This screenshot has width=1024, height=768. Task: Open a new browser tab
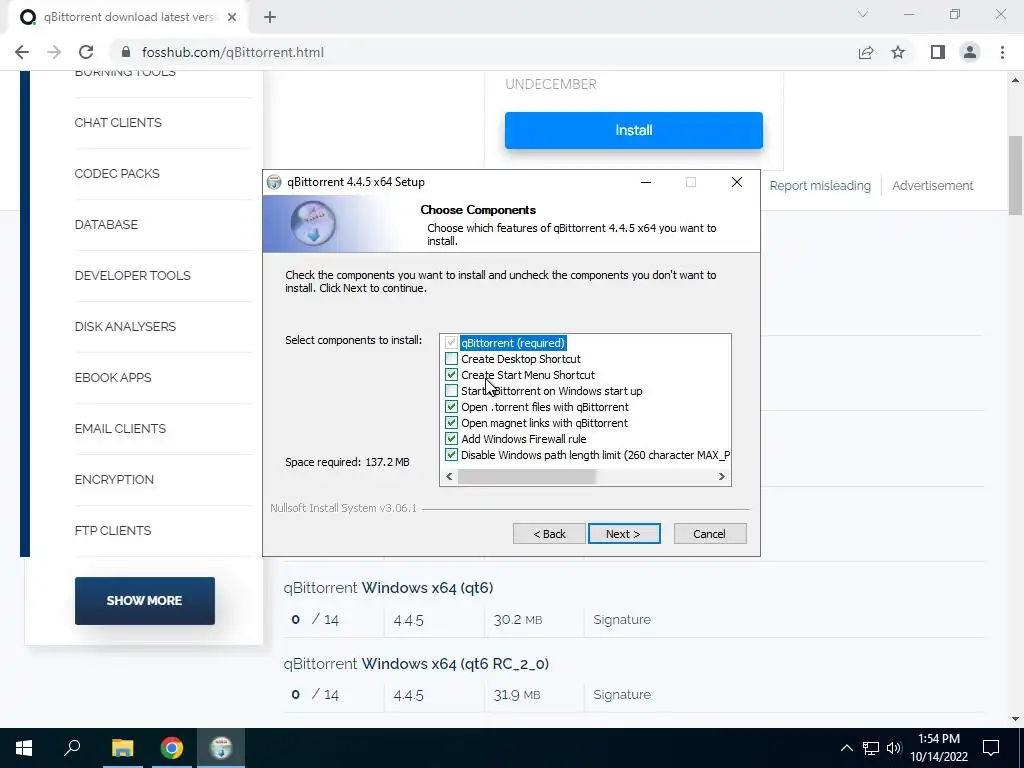click(x=270, y=18)
